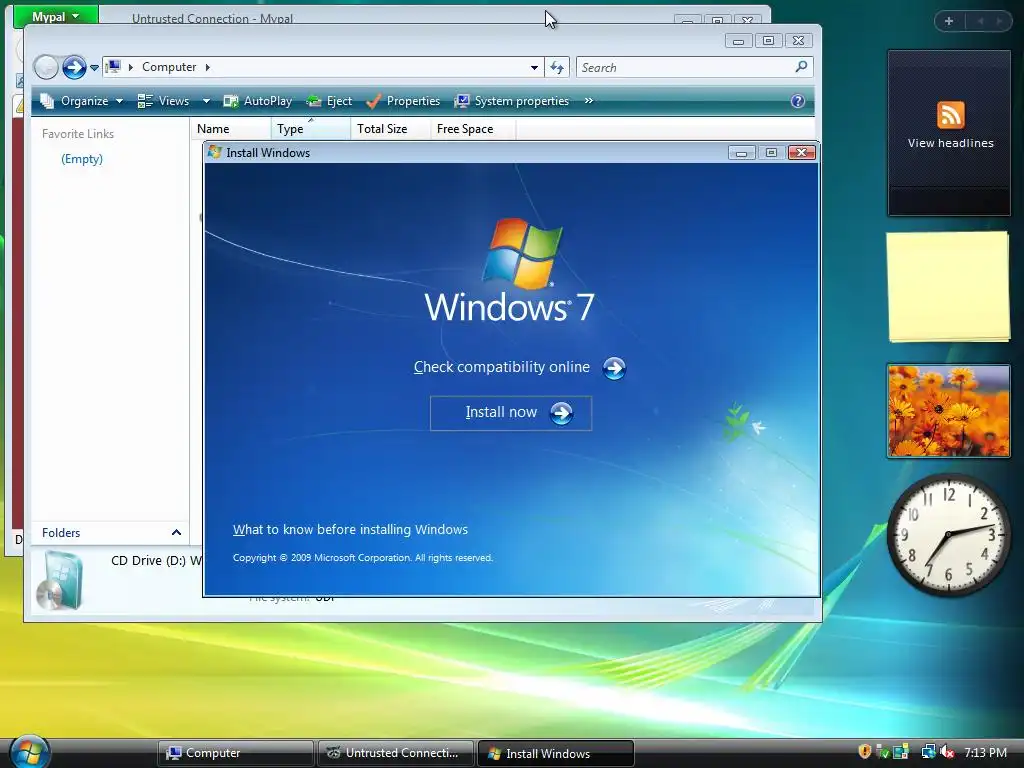Click the green checkmark tray icon
The width and height of the screenshot is (1024, 768).
[882, 752]
